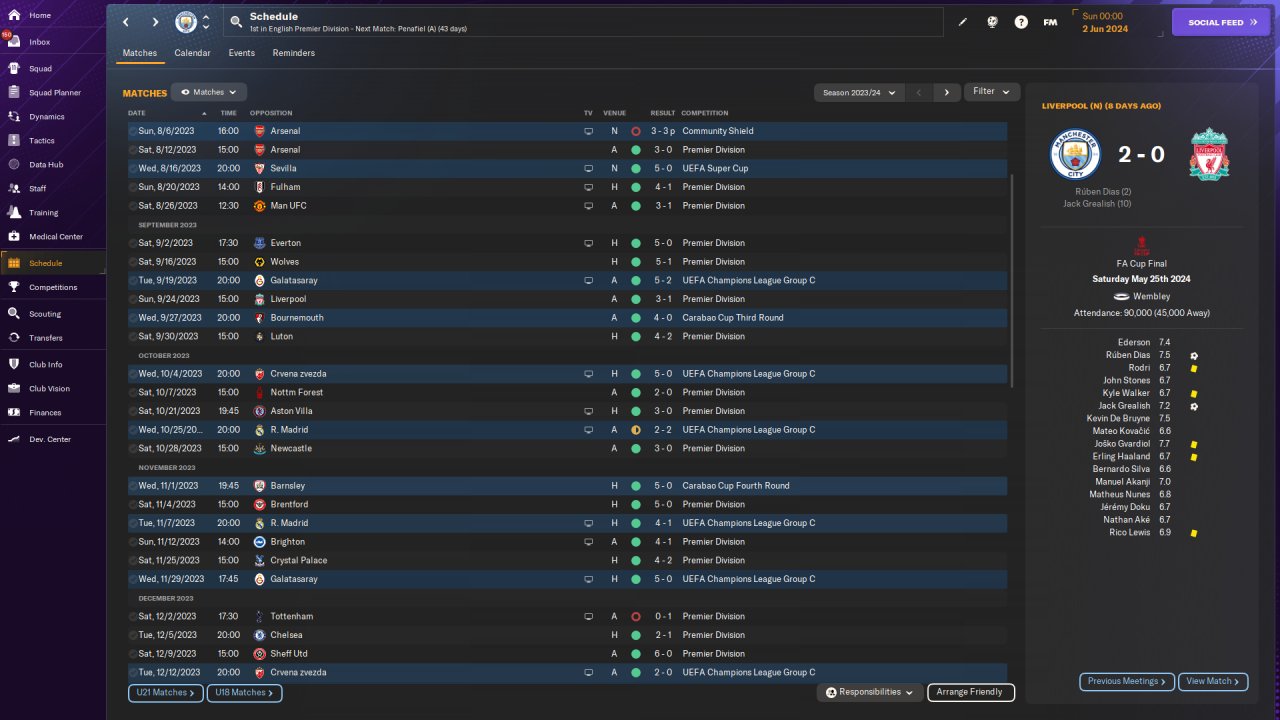This screenshot has height=720, width=1280.
Task: Open the Tactics sidebar icon
Action: pyautogui.click(x=14, y=141)
